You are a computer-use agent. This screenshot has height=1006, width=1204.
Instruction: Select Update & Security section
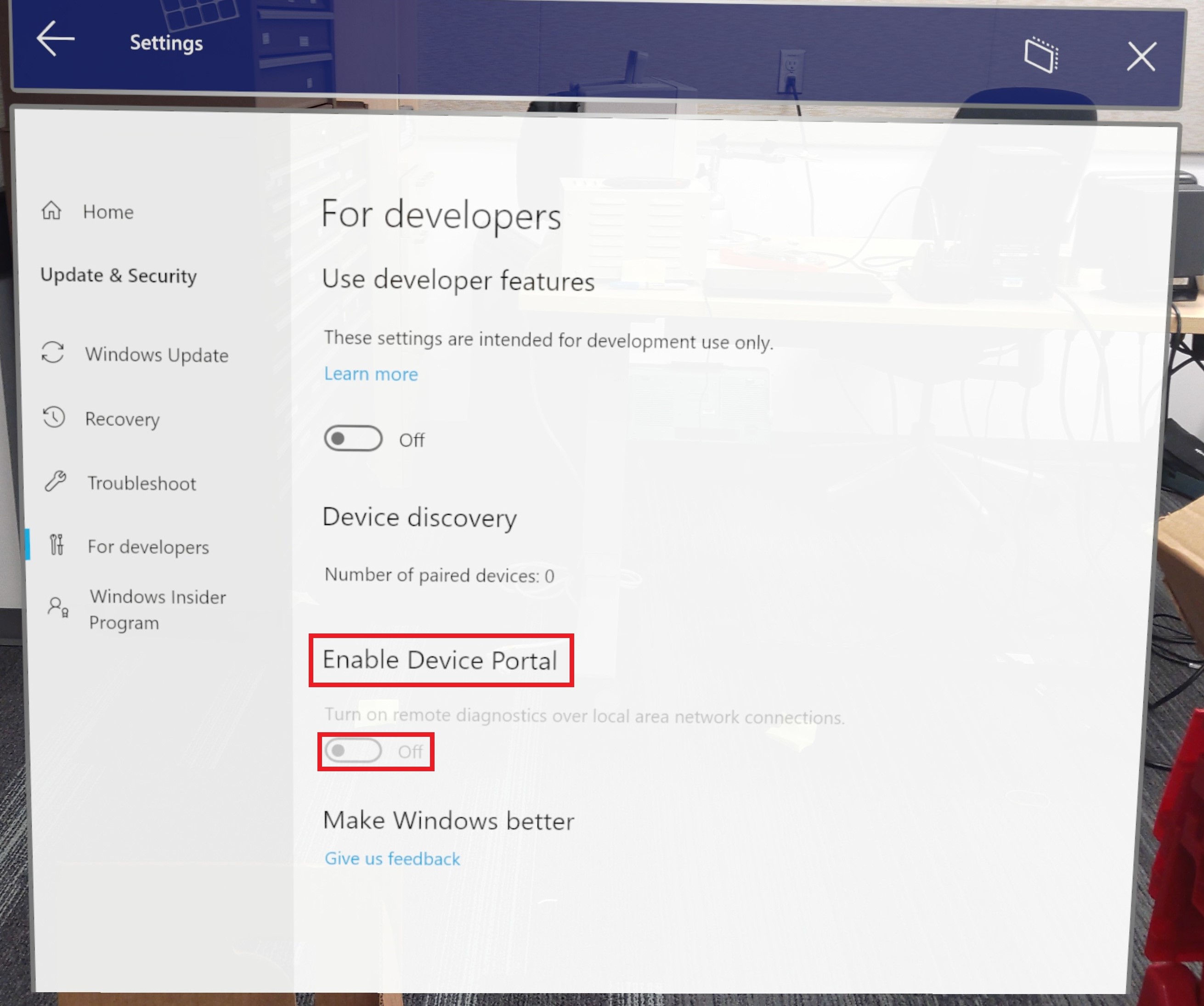point(119,276)
